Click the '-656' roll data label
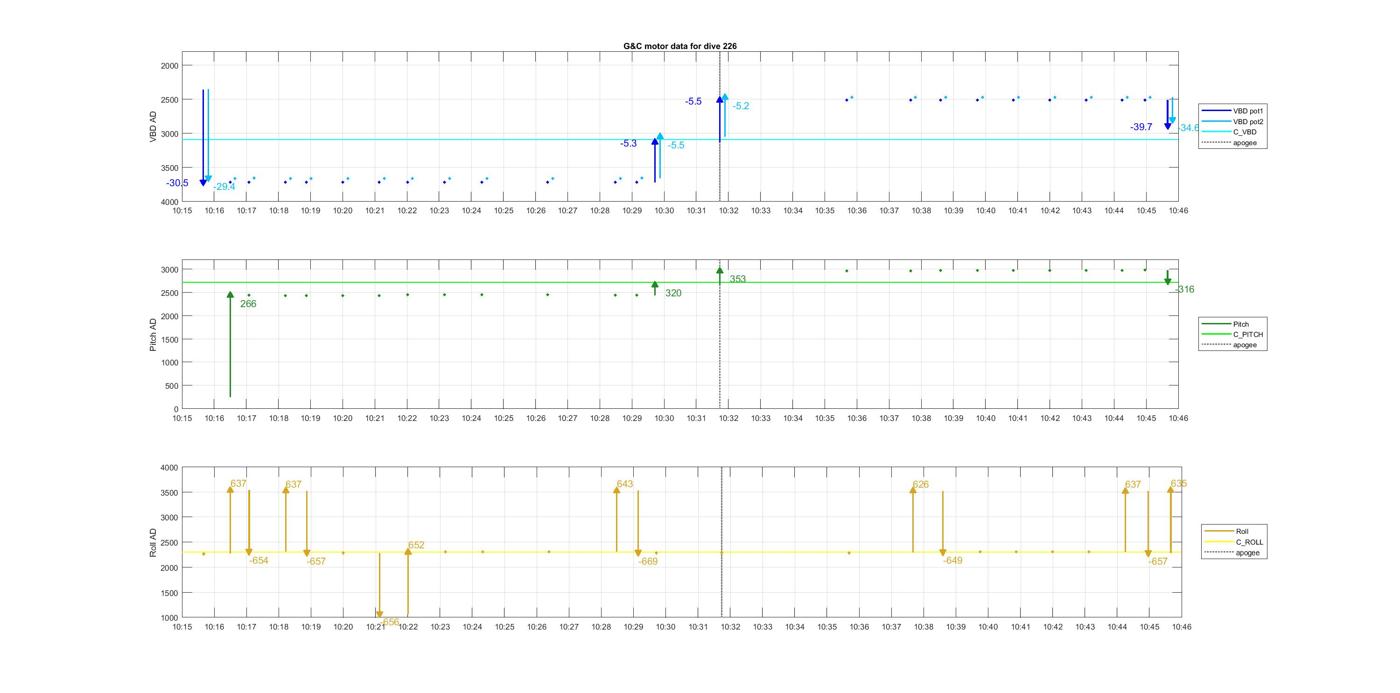Viewport: 1400px width, 693px height. (x=390, y=622)
